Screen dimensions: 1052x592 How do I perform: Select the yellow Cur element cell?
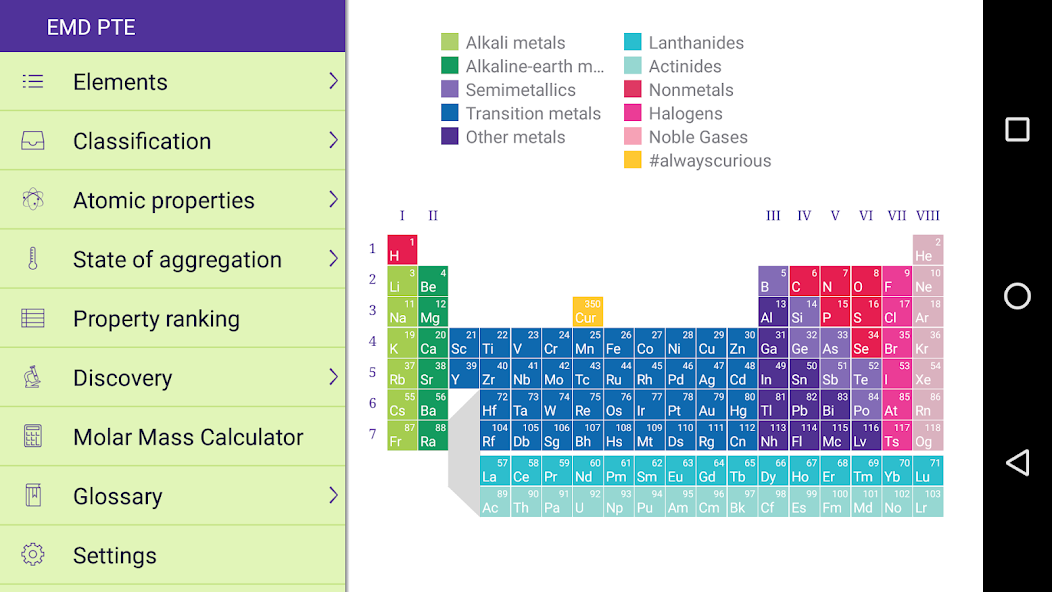[x=588, y=311]
